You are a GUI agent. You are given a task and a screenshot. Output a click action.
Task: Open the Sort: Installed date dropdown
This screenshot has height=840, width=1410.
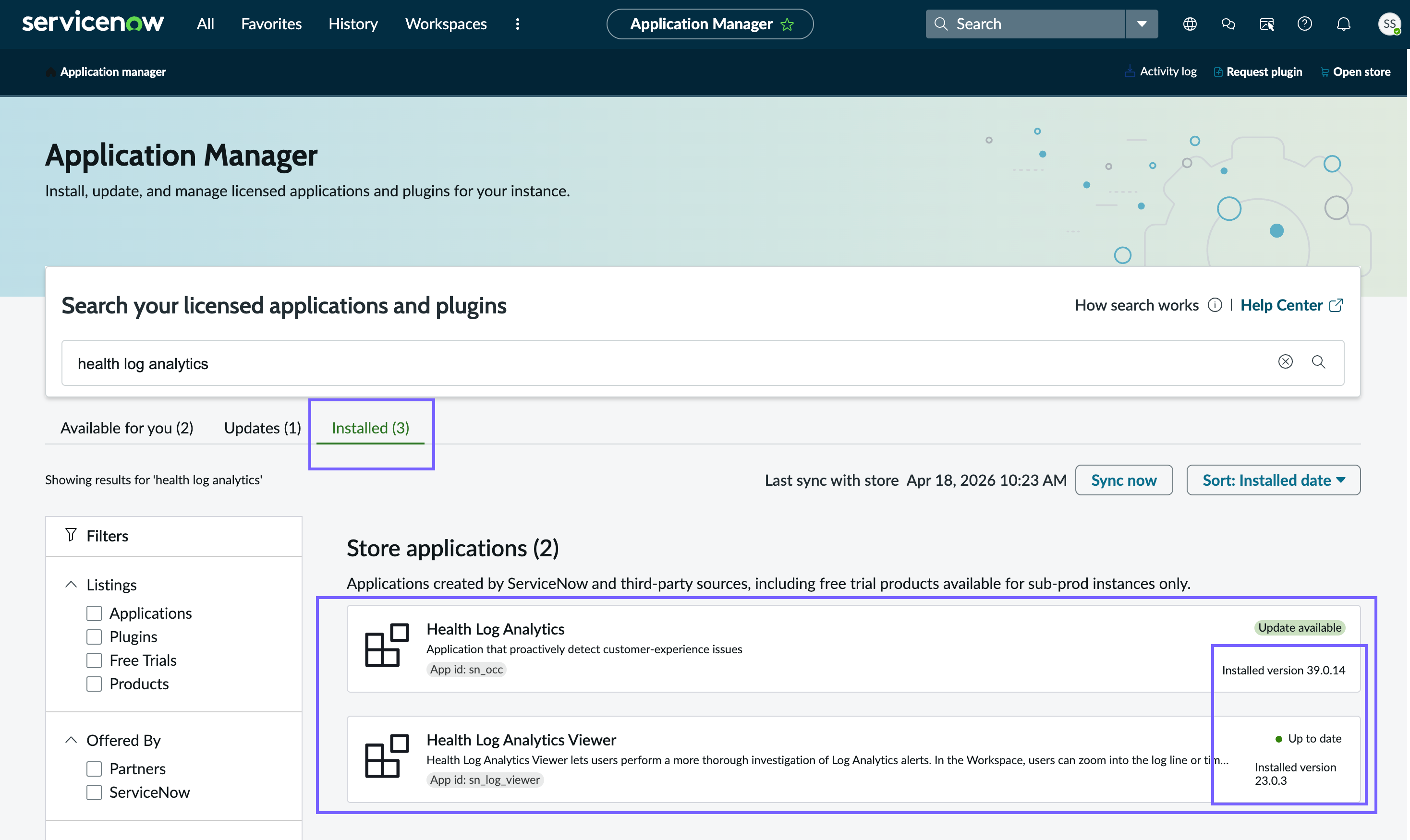(x=1273, y=480)
